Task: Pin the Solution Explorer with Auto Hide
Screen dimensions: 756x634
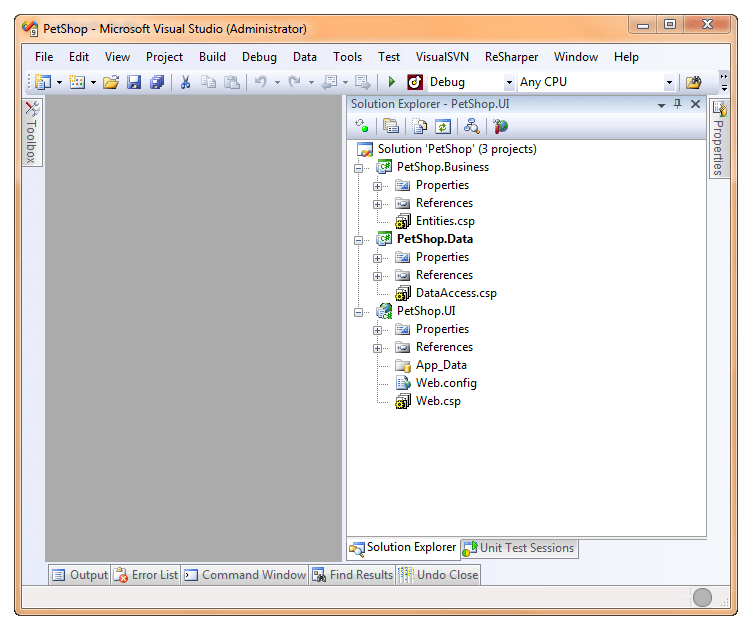Action: (678, 104)
